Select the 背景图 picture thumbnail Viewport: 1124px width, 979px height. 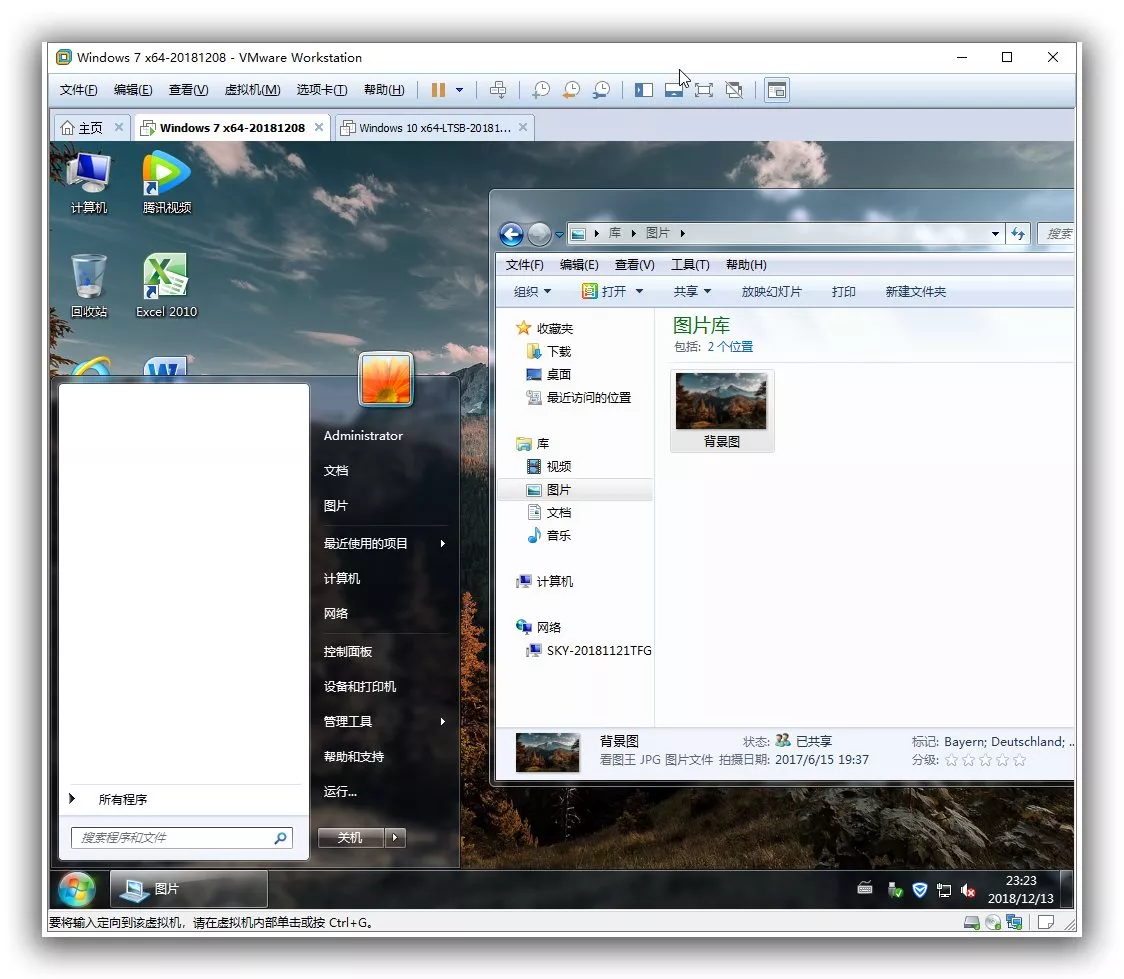click(722, 411)
